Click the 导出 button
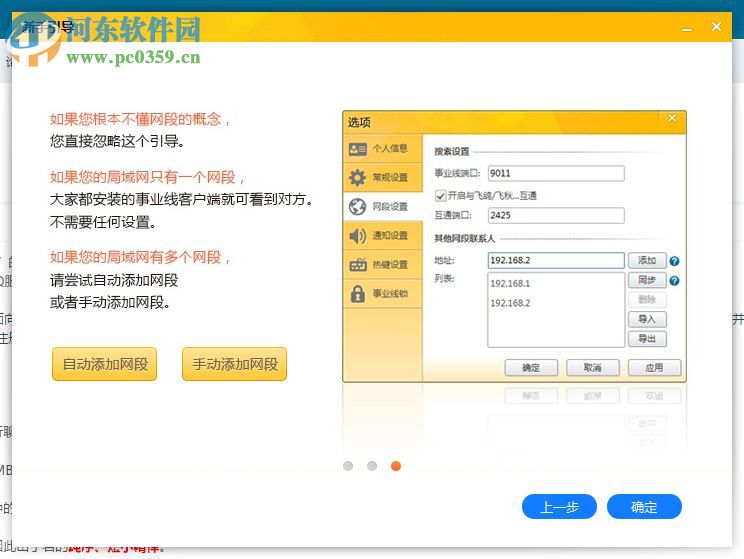Image resolution: width=744 pixels, height=559 pixels. [x=647, y=339]
